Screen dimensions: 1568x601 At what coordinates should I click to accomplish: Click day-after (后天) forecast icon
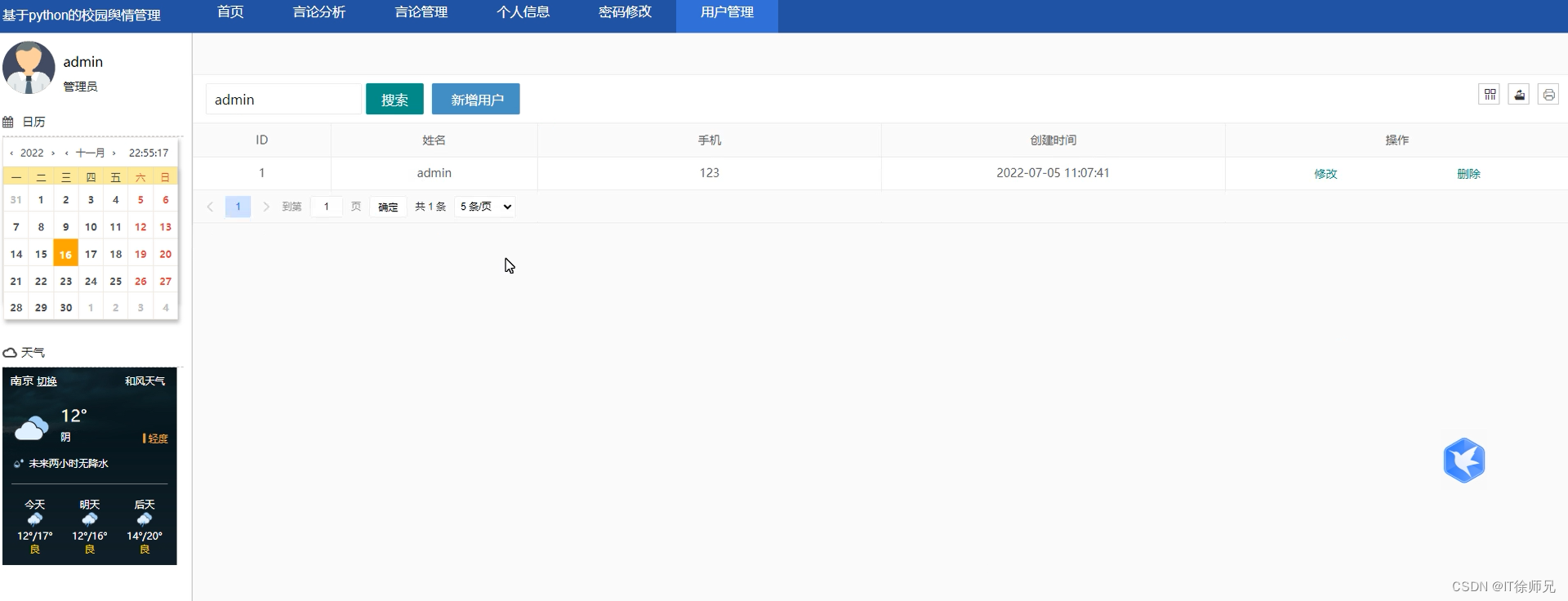[x=145, y=519]
